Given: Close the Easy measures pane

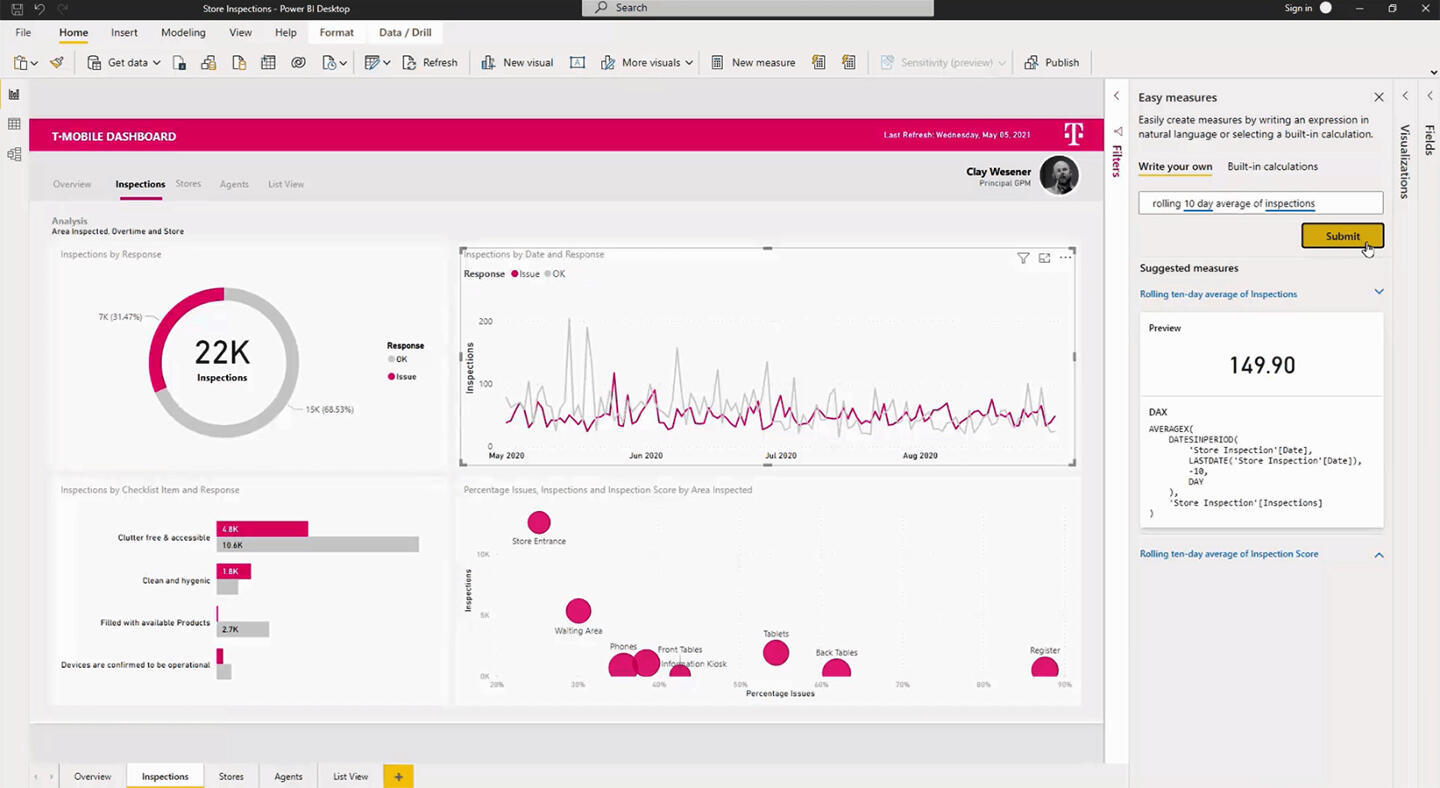Looking at the screenshot, I should (x=1379, y=97).
